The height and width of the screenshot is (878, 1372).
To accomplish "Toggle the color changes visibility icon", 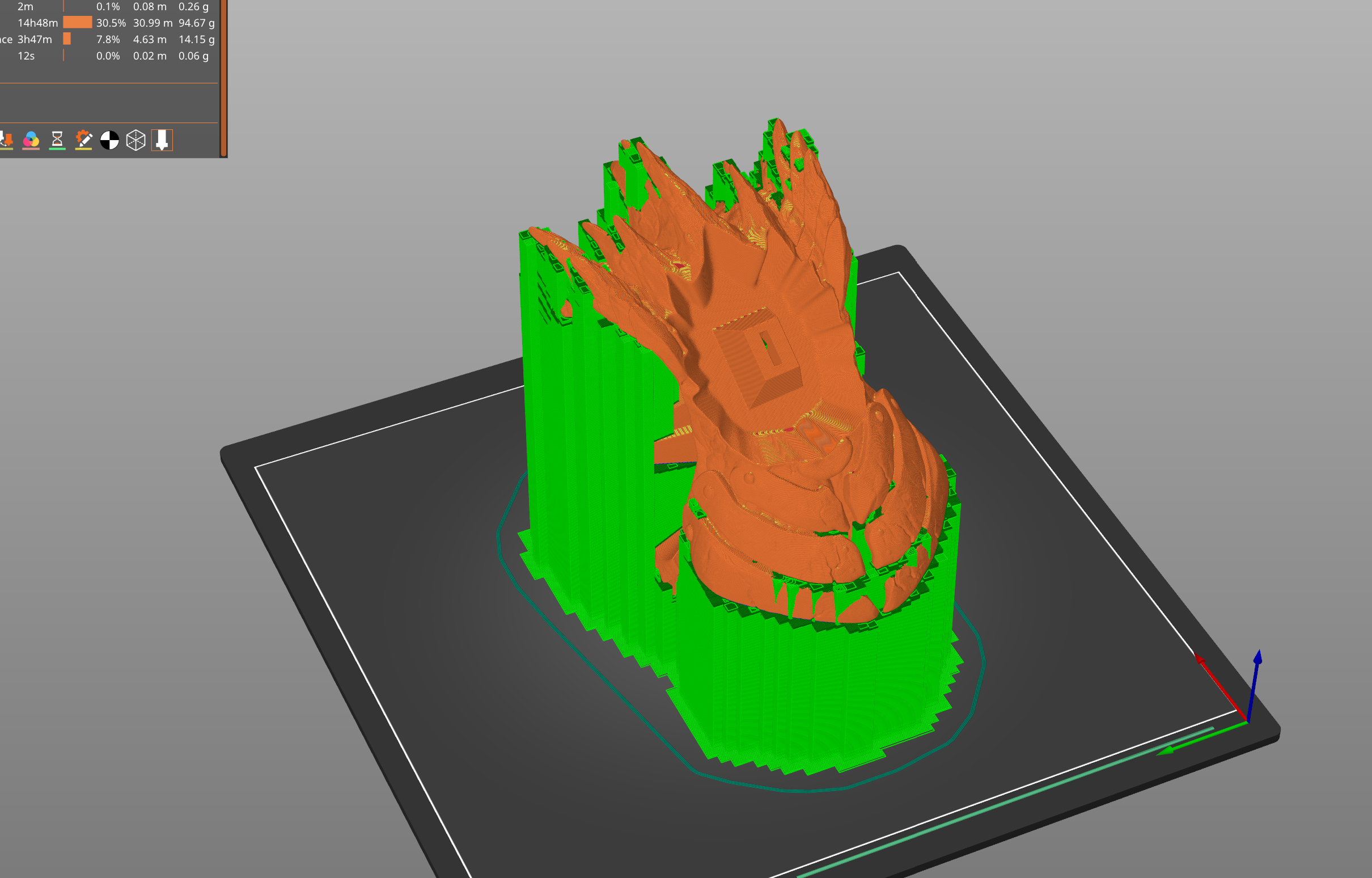I will point(31,140).
